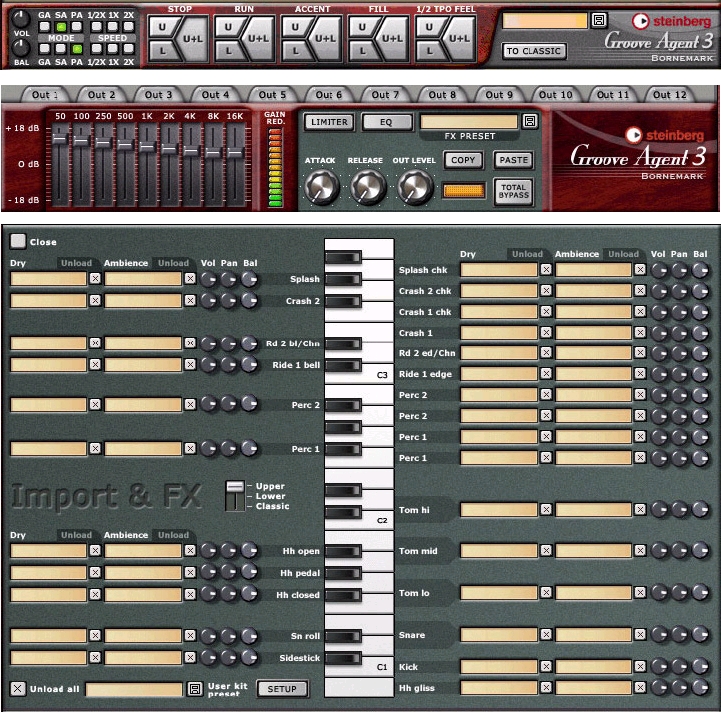This screenshot has height=713, width=721.
Task: Click the save icon beside top preset field
Action: click(599, 20)
